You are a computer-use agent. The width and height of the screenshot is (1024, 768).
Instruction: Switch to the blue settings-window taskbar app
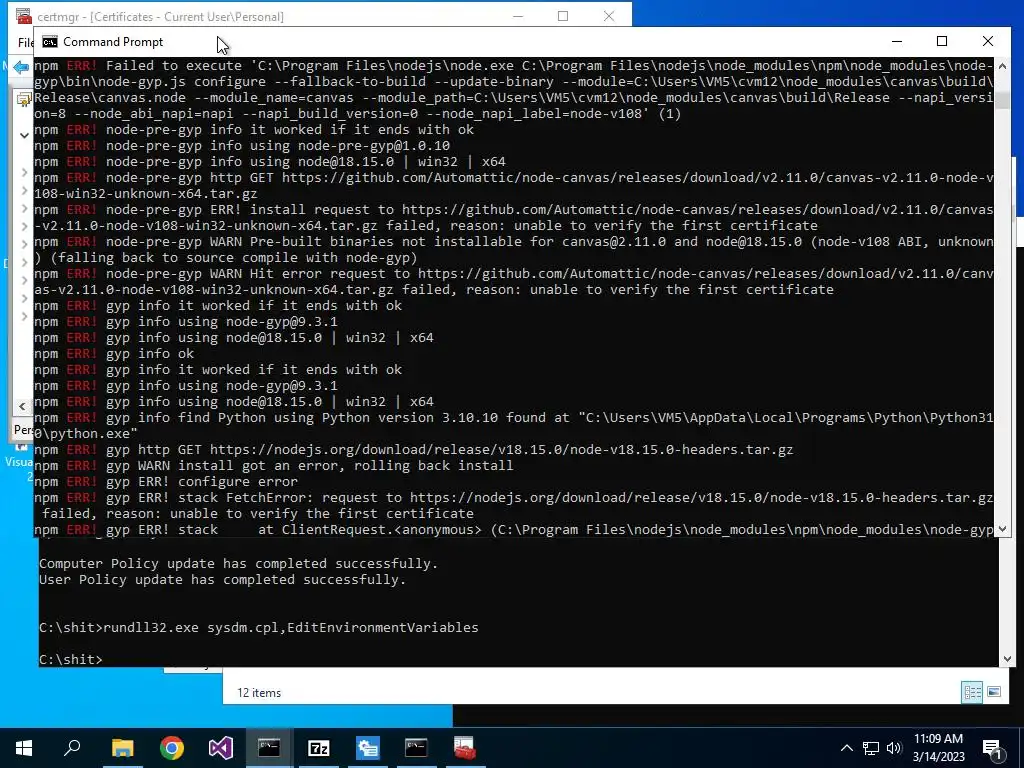pos(368,748)
